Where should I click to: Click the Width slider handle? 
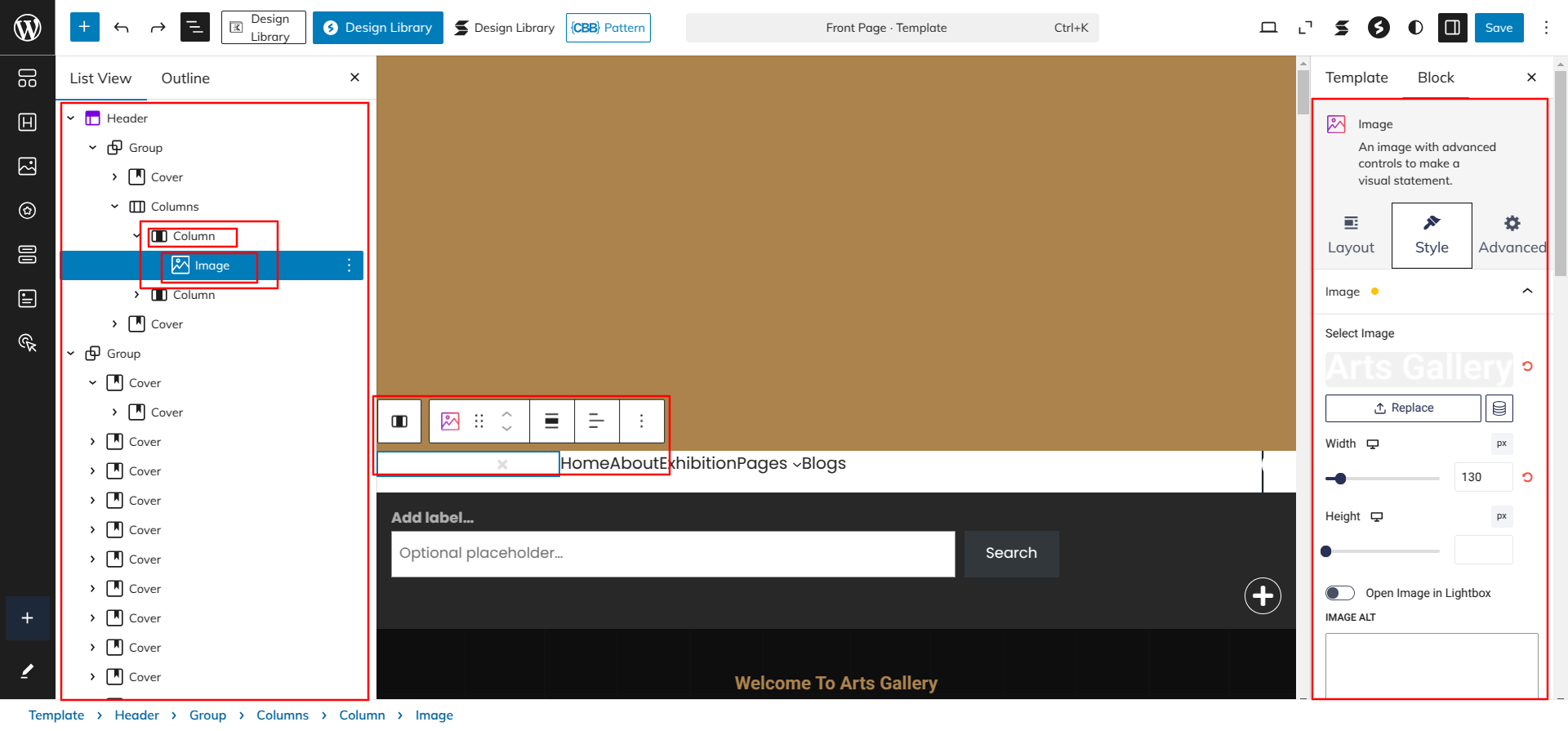(x=1340, y=479)
